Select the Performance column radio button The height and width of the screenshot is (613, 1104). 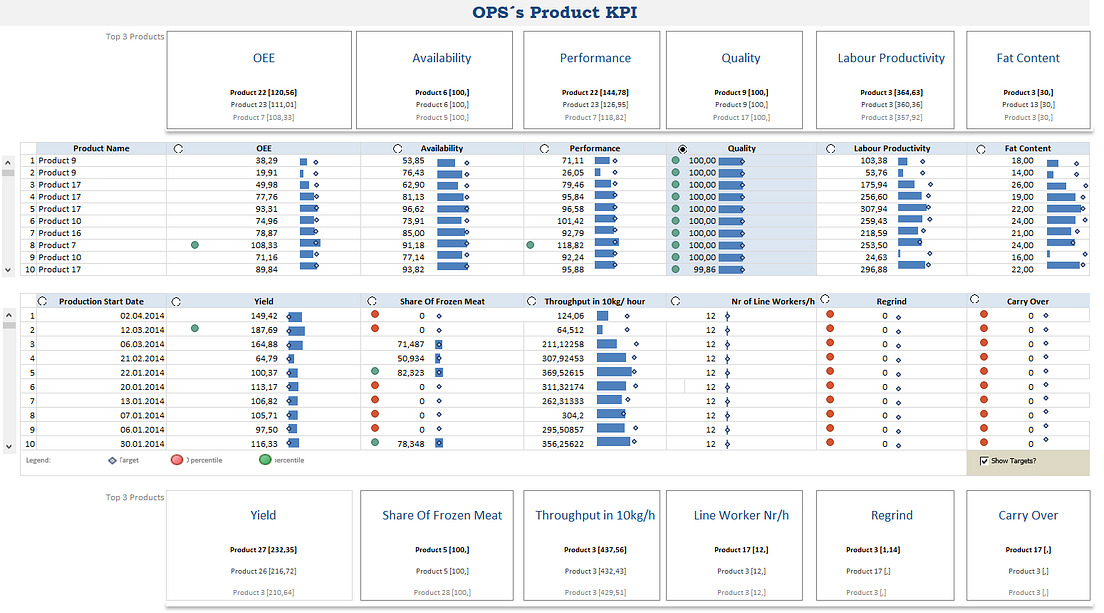pyautogui.click(x=544, y=148)
